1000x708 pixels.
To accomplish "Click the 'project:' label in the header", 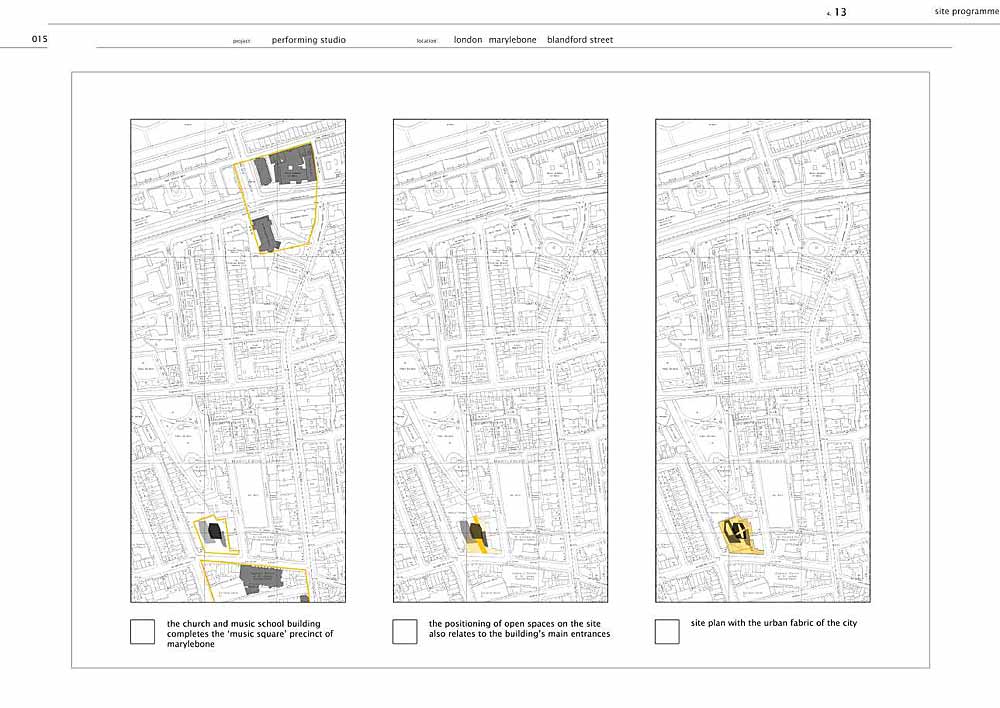I will pyautogui.click(x=241, y=42).
